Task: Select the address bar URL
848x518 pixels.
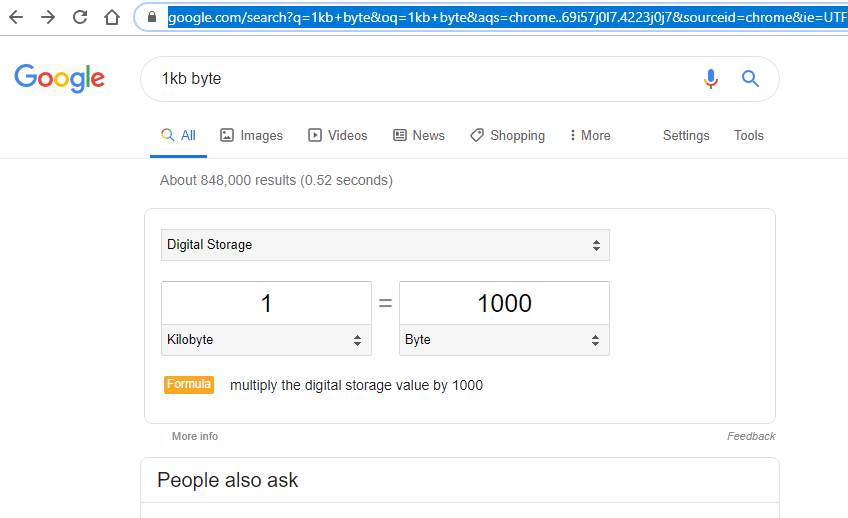Action: click(x=507, y=17)
